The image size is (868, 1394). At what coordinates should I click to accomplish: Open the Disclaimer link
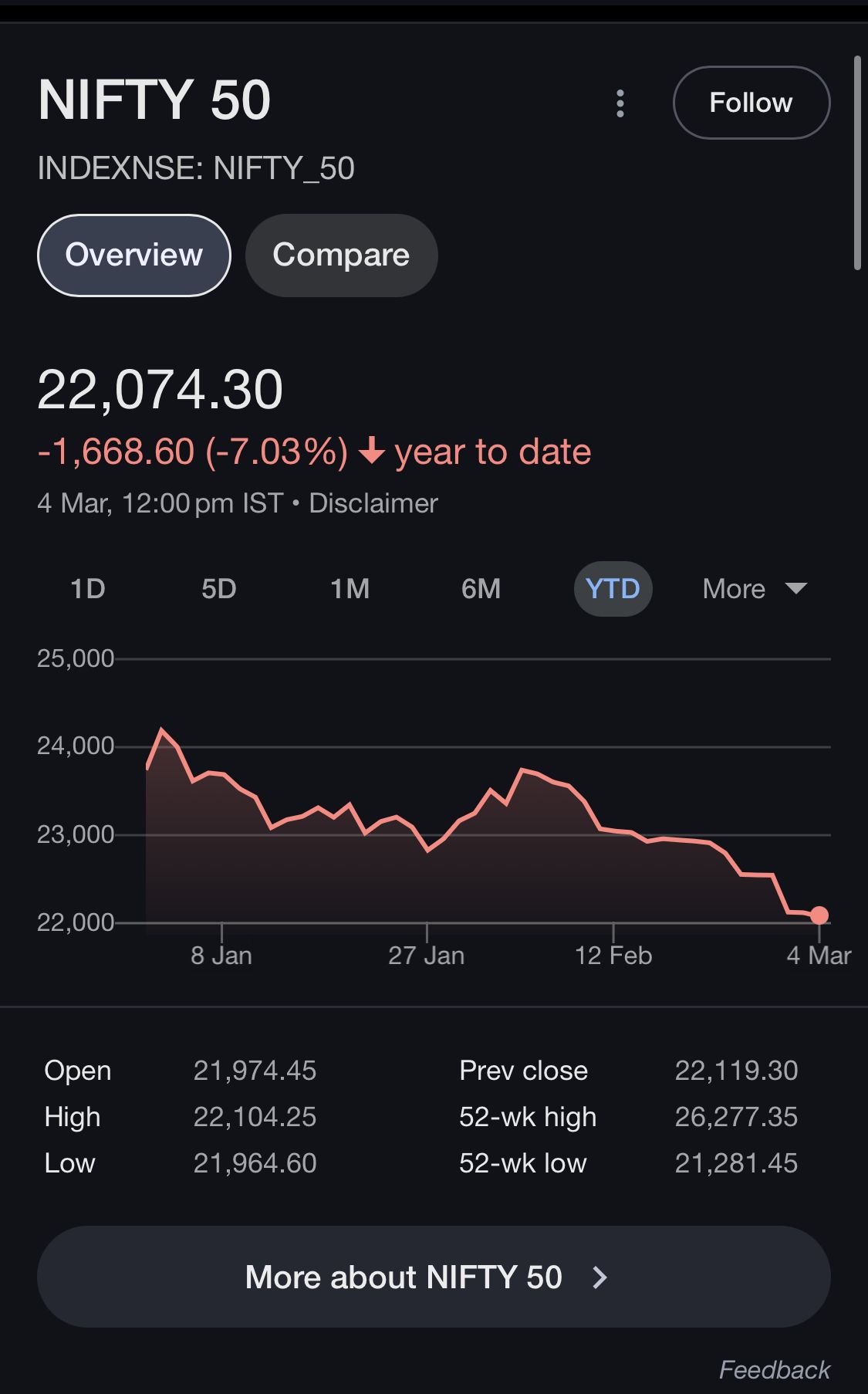(373, 503)
